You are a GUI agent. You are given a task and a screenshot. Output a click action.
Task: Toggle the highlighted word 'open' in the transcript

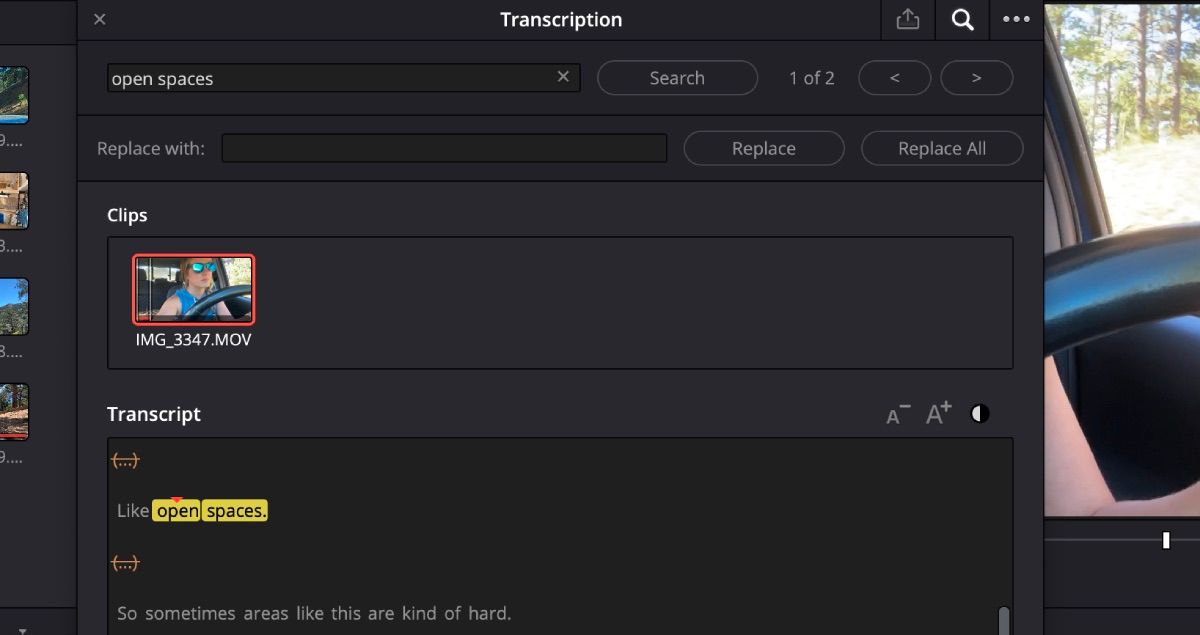(177, 510)
